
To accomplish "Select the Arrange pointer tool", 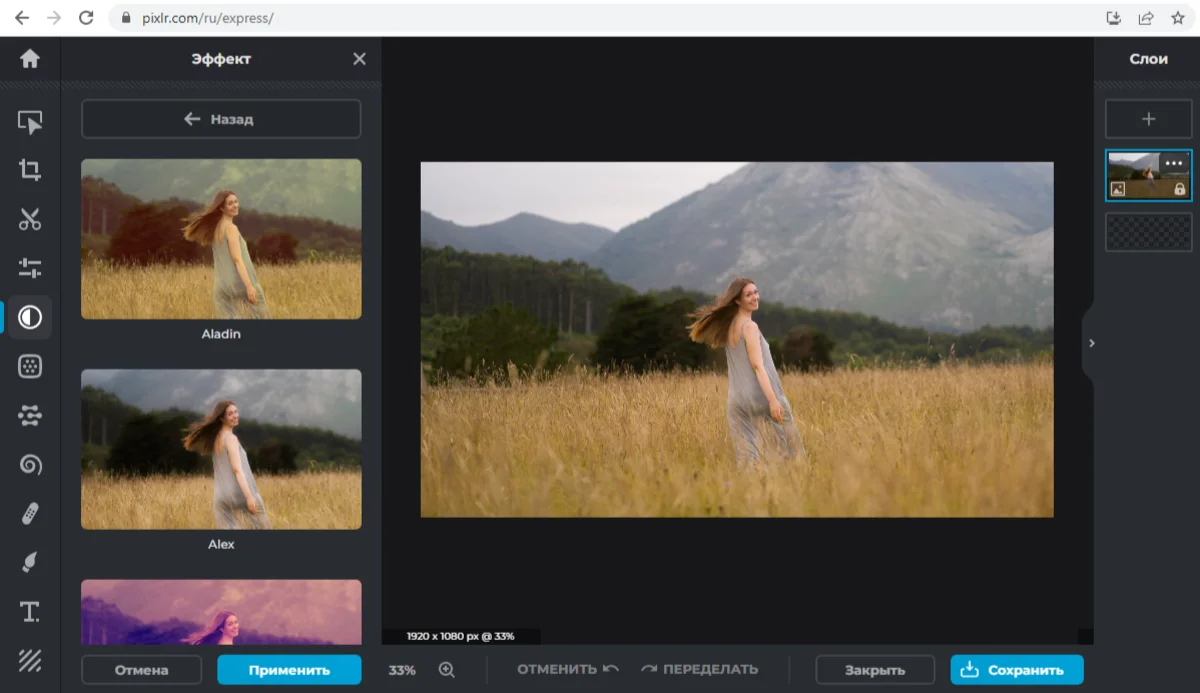I will (30, 122).
